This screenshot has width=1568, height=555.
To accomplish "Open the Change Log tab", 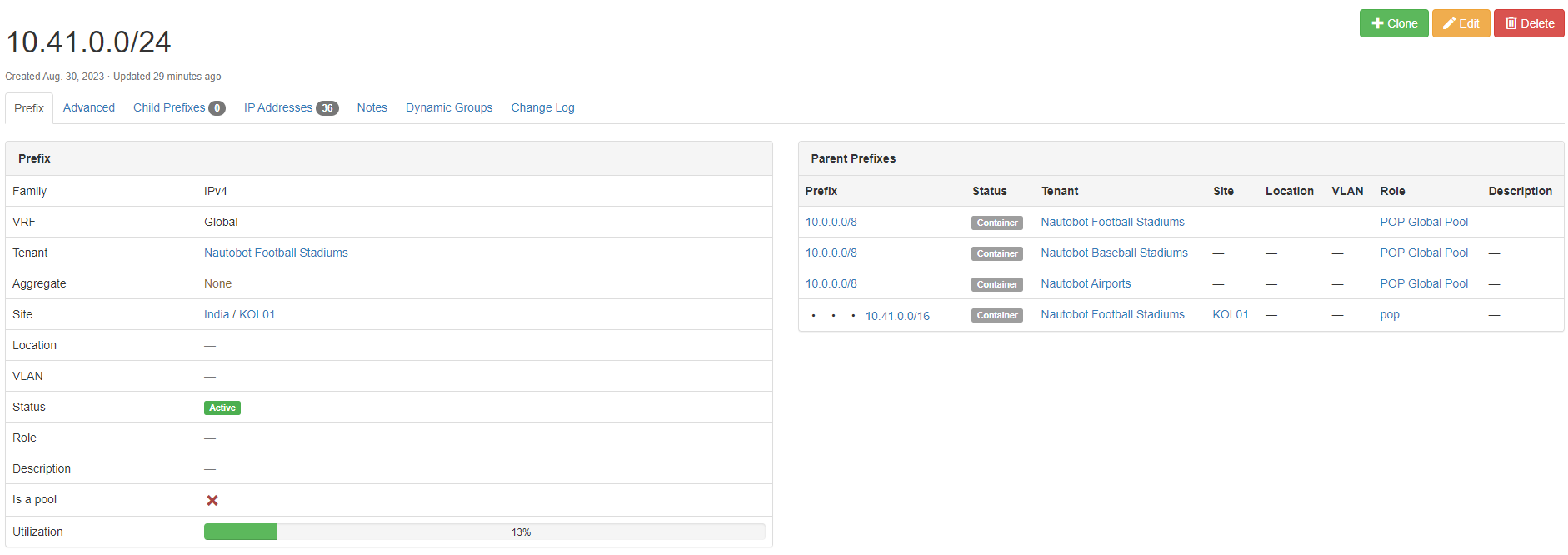I will coord(542,107).
